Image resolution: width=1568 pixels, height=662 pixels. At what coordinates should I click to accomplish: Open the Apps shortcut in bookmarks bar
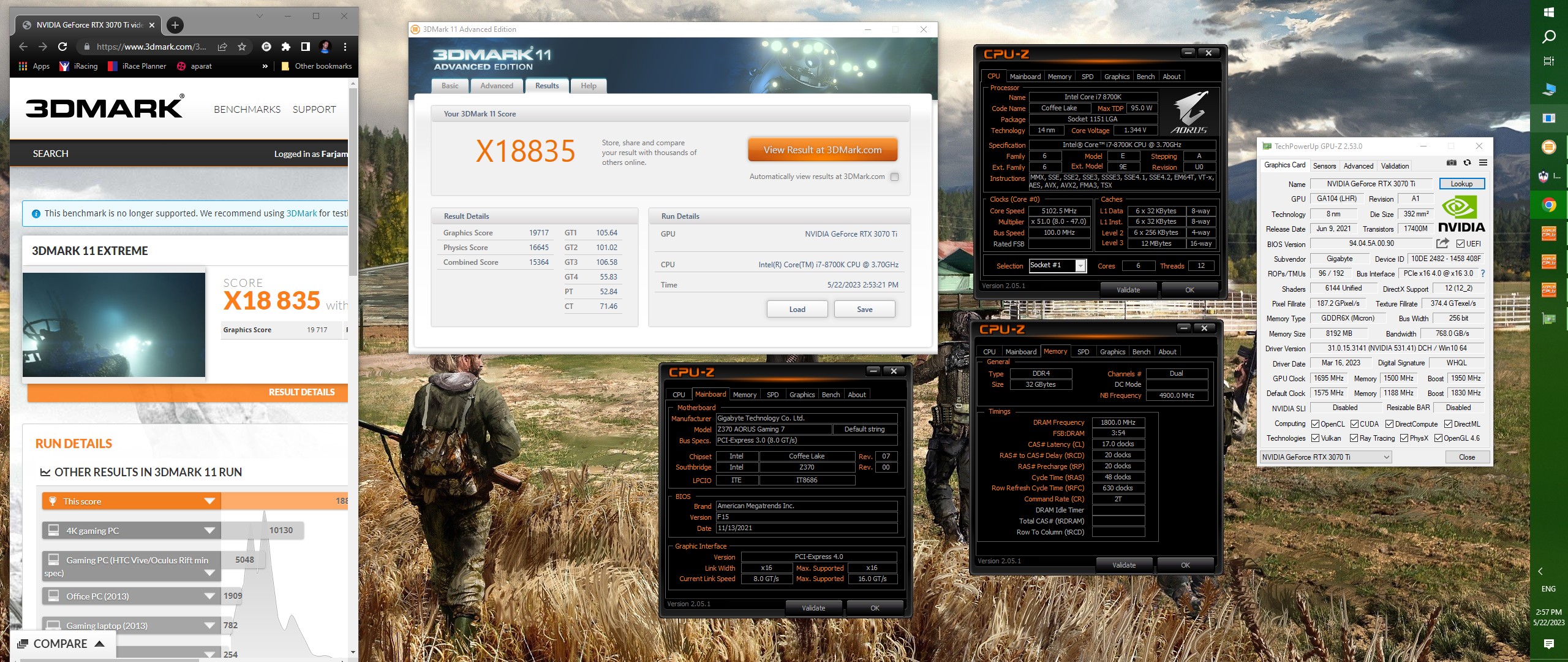(x=34, y=66)
